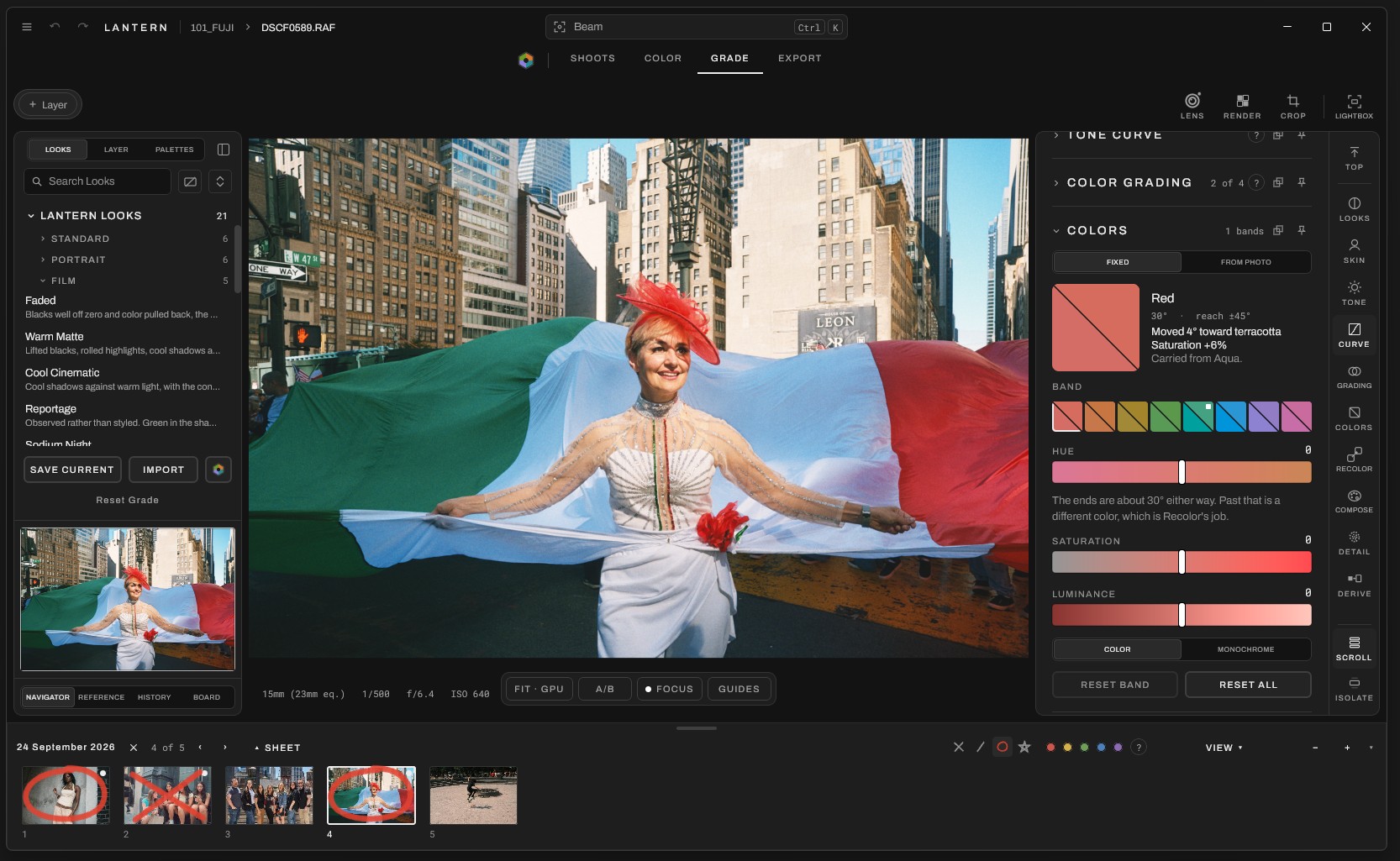The height and width of the screenshot is (861, 1400).
Task: Pin the Colors panel
Action: point(1301,230)
